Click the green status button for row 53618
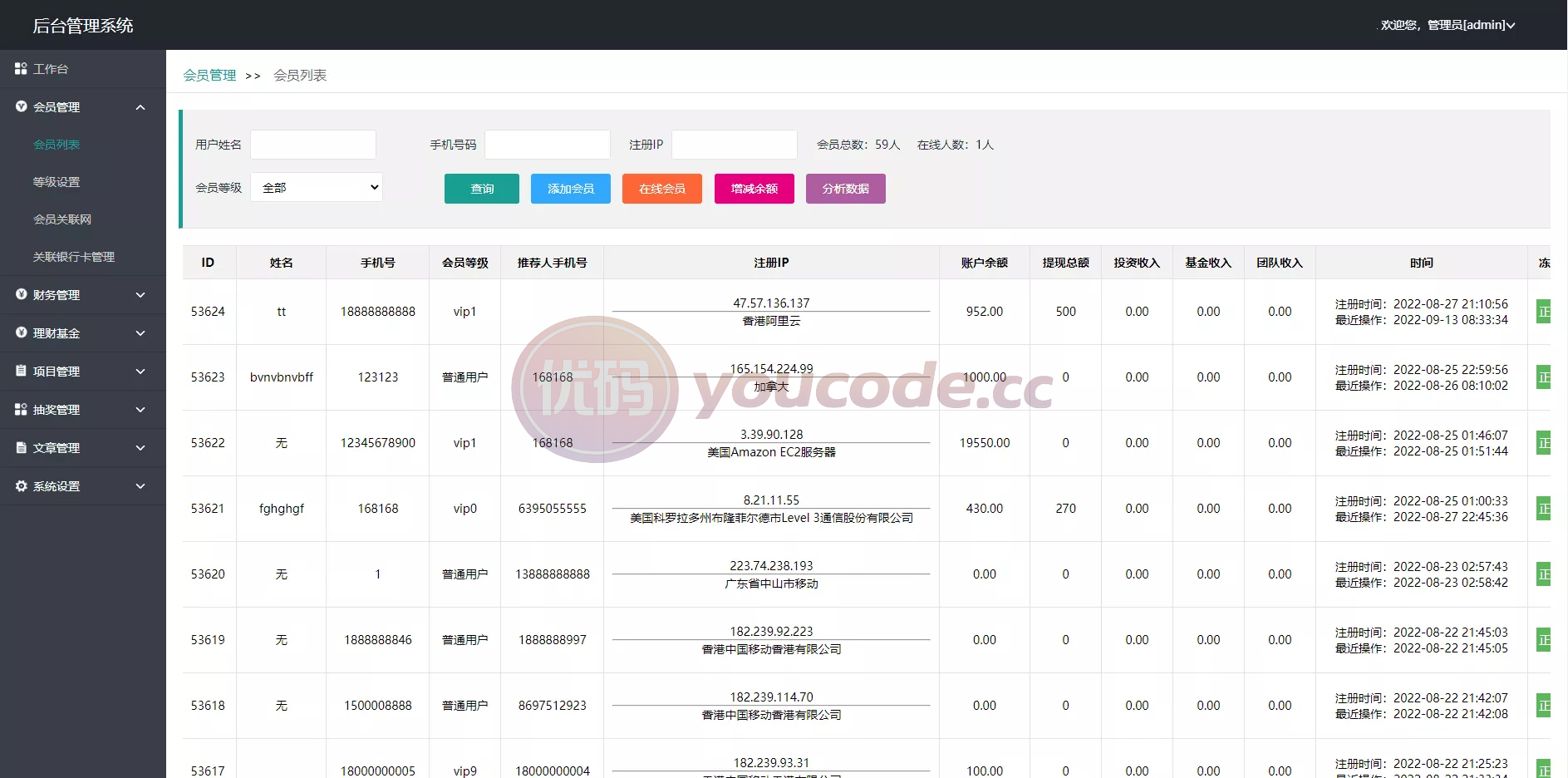Viewport: 1568px width, 778px height. coord(1543,706)
